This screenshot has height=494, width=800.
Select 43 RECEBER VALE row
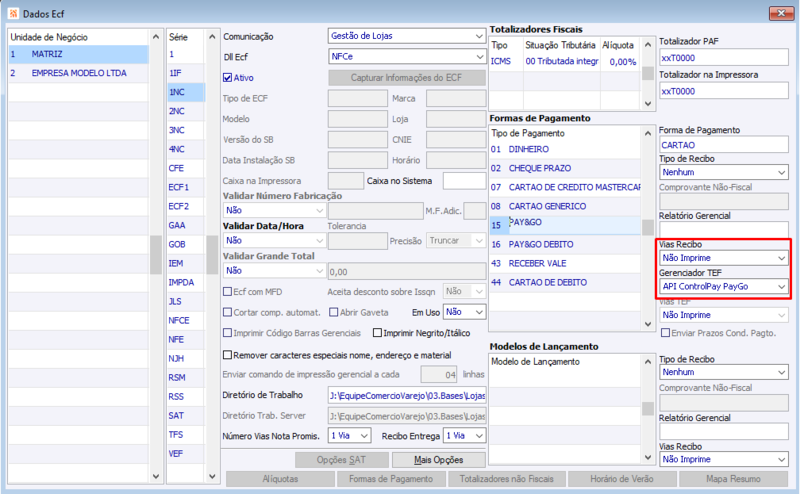(565, 263)
